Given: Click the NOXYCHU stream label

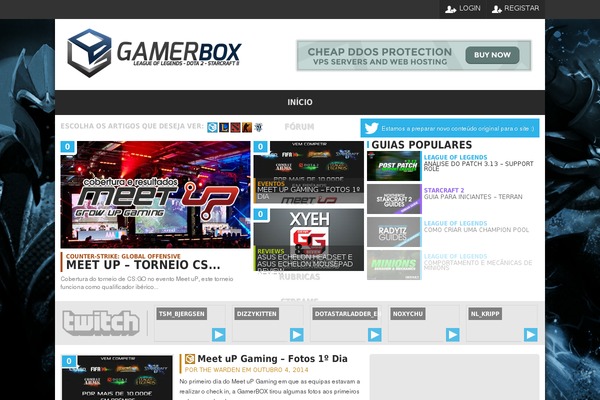Looking at the screenshot, I should click(408, 314).
